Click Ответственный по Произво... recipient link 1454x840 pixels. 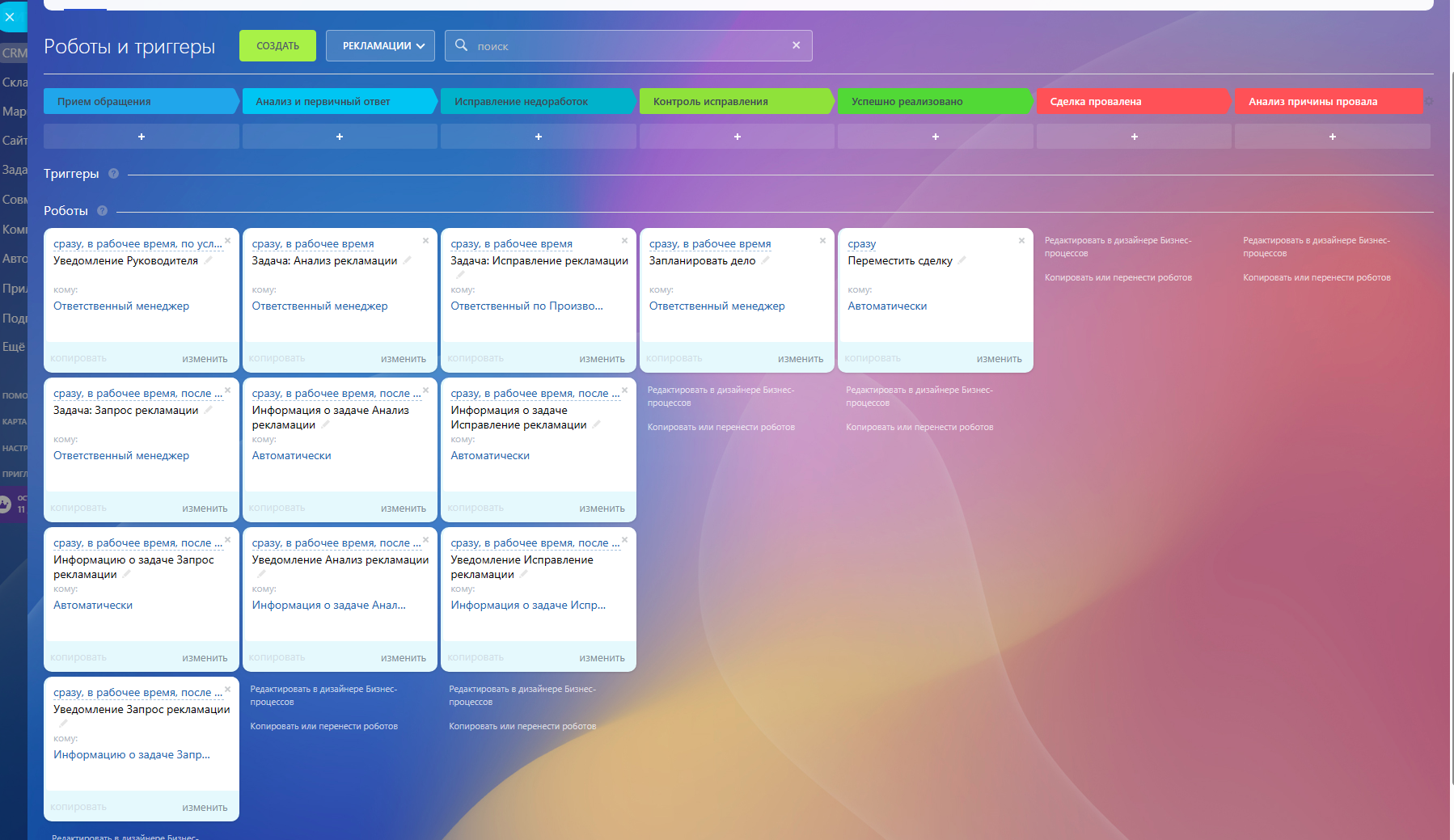526,306
